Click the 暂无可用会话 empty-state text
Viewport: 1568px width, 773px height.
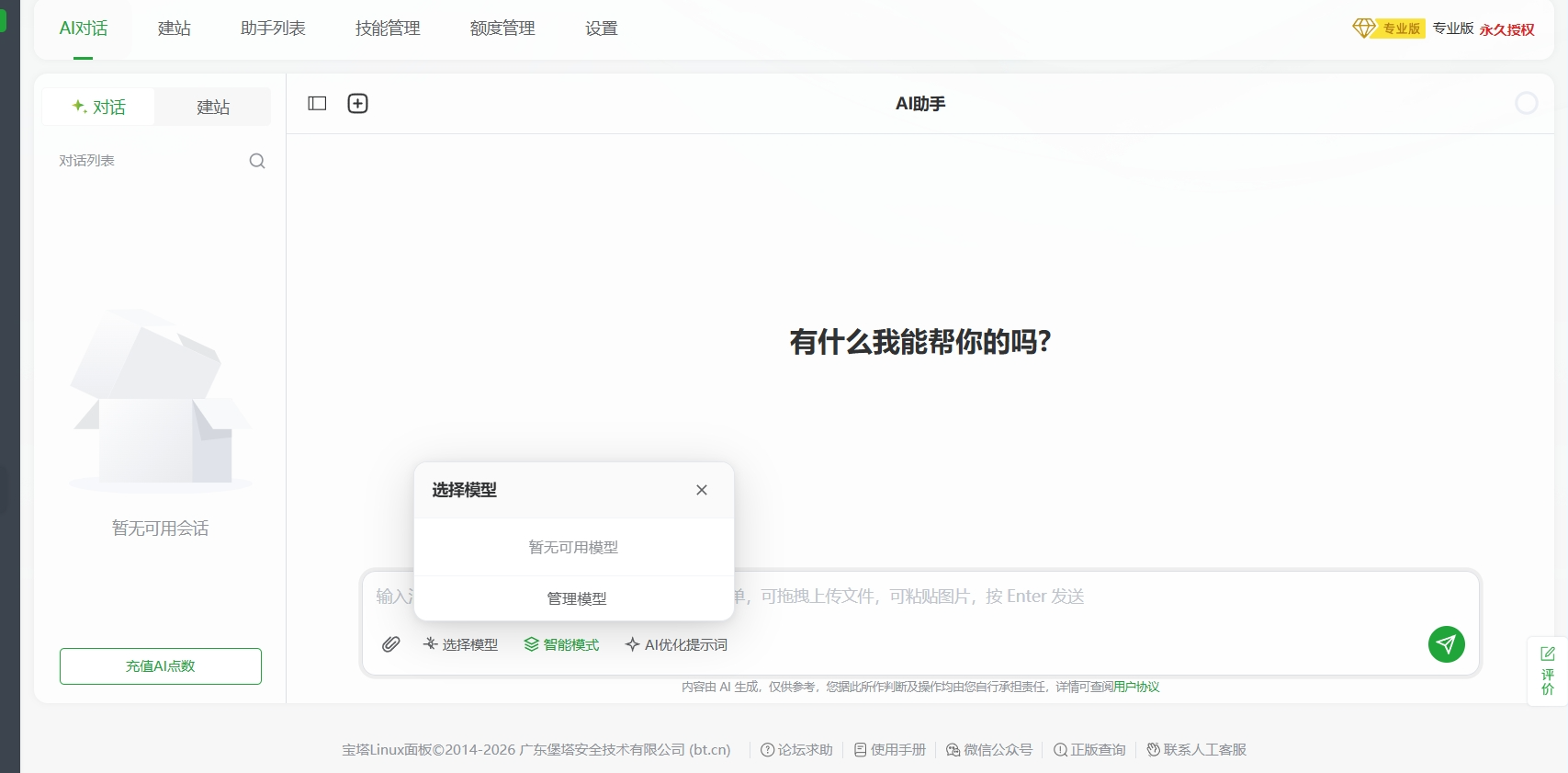(x=160, y=529)
